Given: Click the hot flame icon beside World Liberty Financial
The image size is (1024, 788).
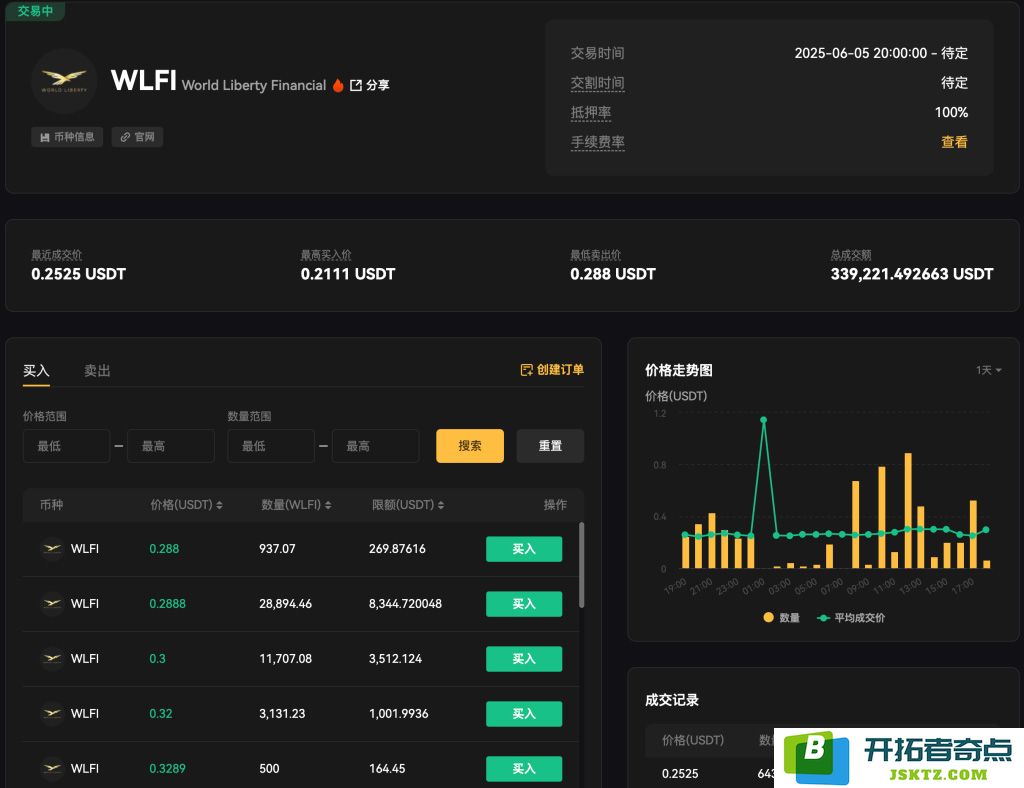Looking at the screenshot, I should 338,86.
